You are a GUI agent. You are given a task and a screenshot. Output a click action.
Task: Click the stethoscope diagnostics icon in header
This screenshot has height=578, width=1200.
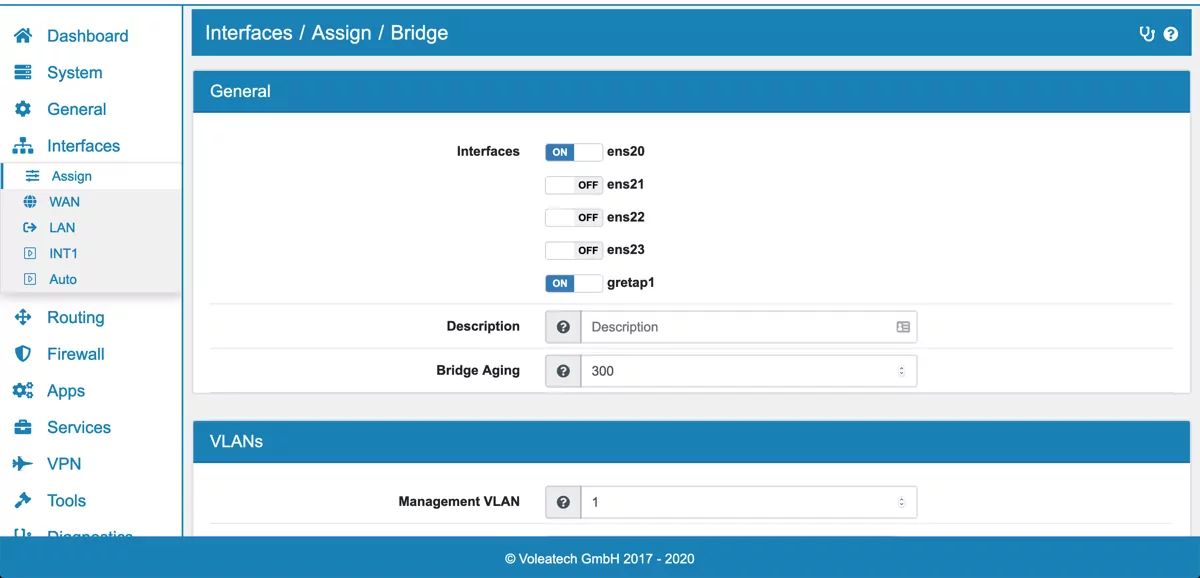click(1149, 33)
